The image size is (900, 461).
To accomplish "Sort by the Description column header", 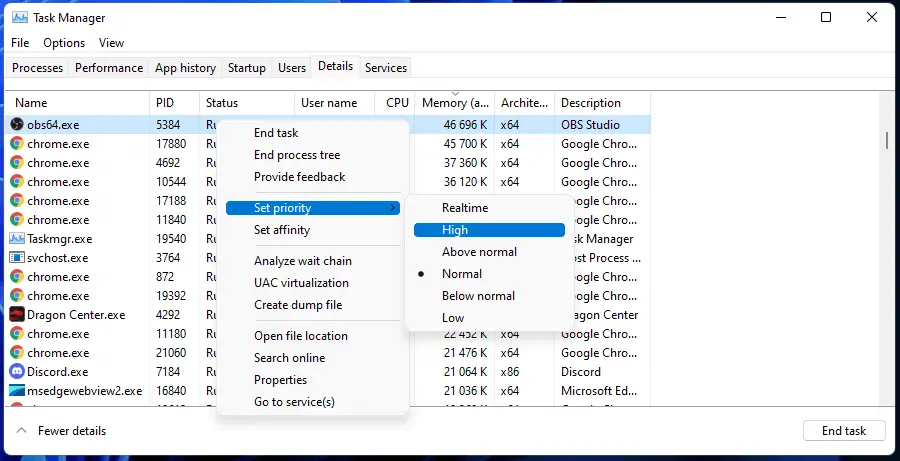I will [603, 103].
